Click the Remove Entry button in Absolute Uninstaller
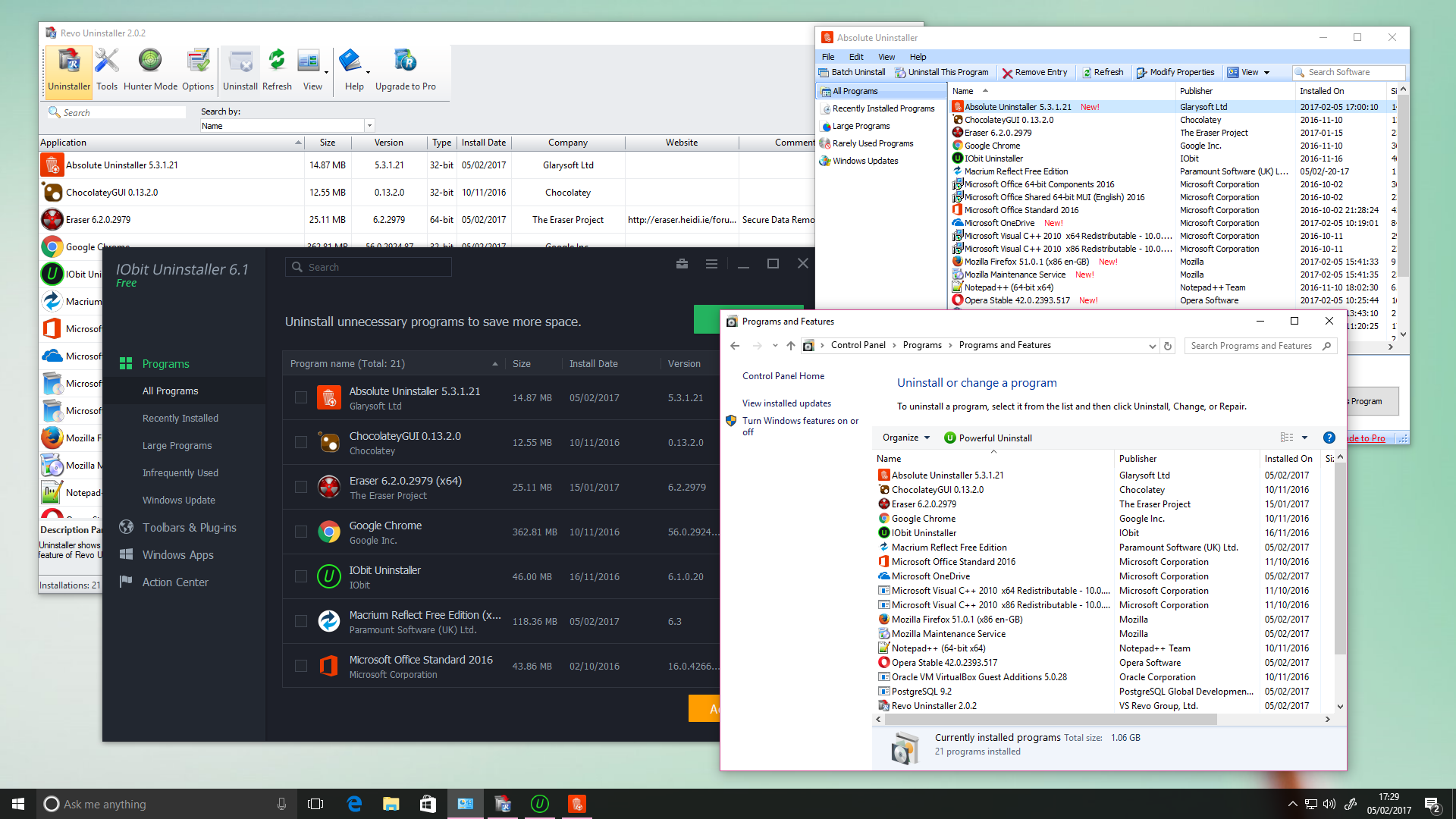Viewport: 1456px width, 819px height. 1035,72
